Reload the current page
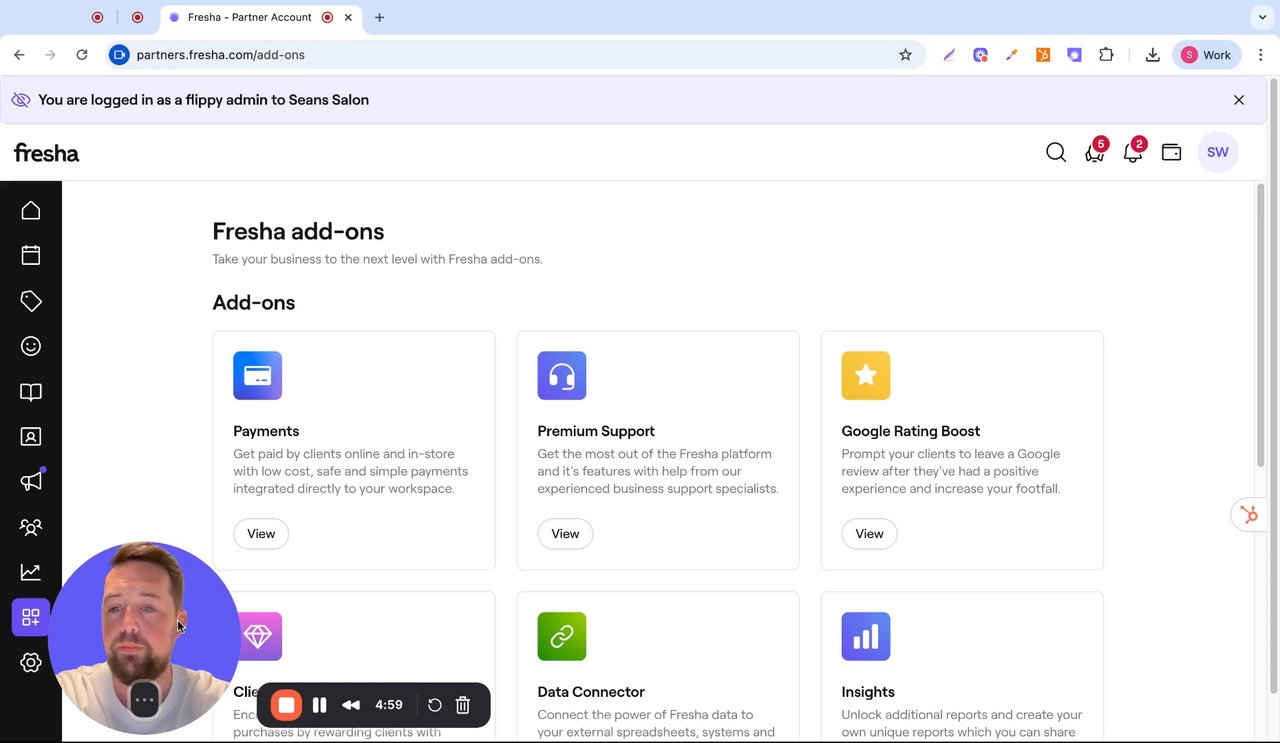 coord(82,55)
